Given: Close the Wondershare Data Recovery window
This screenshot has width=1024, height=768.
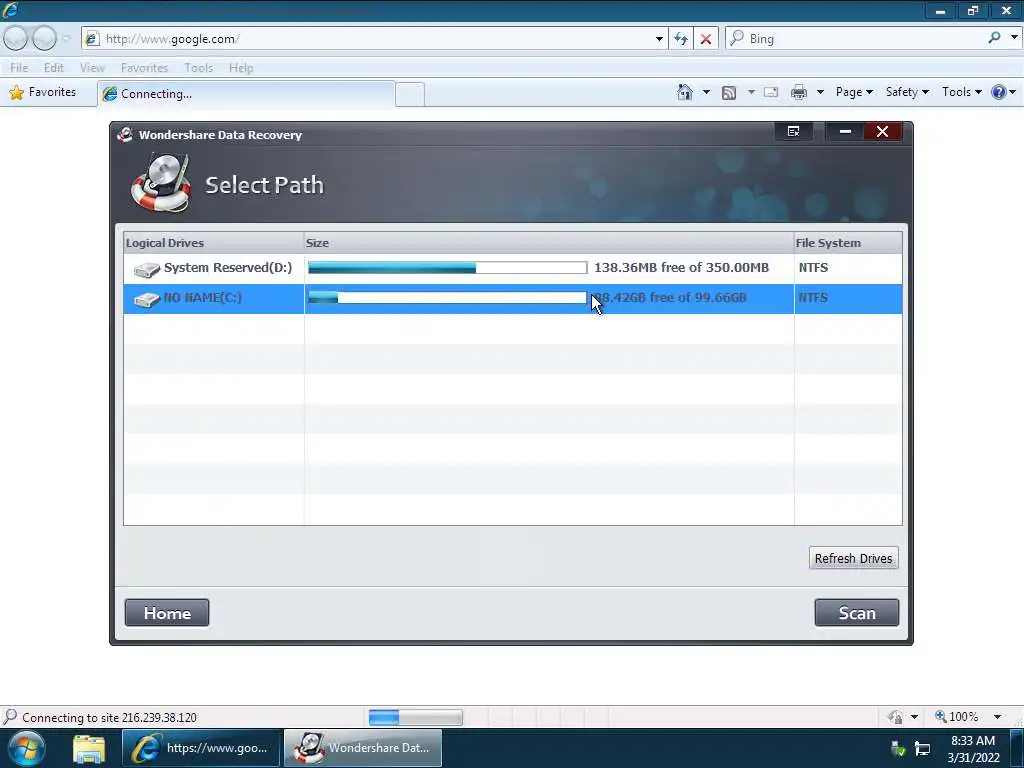Looking at the screenshot, I should click(882, 131).
